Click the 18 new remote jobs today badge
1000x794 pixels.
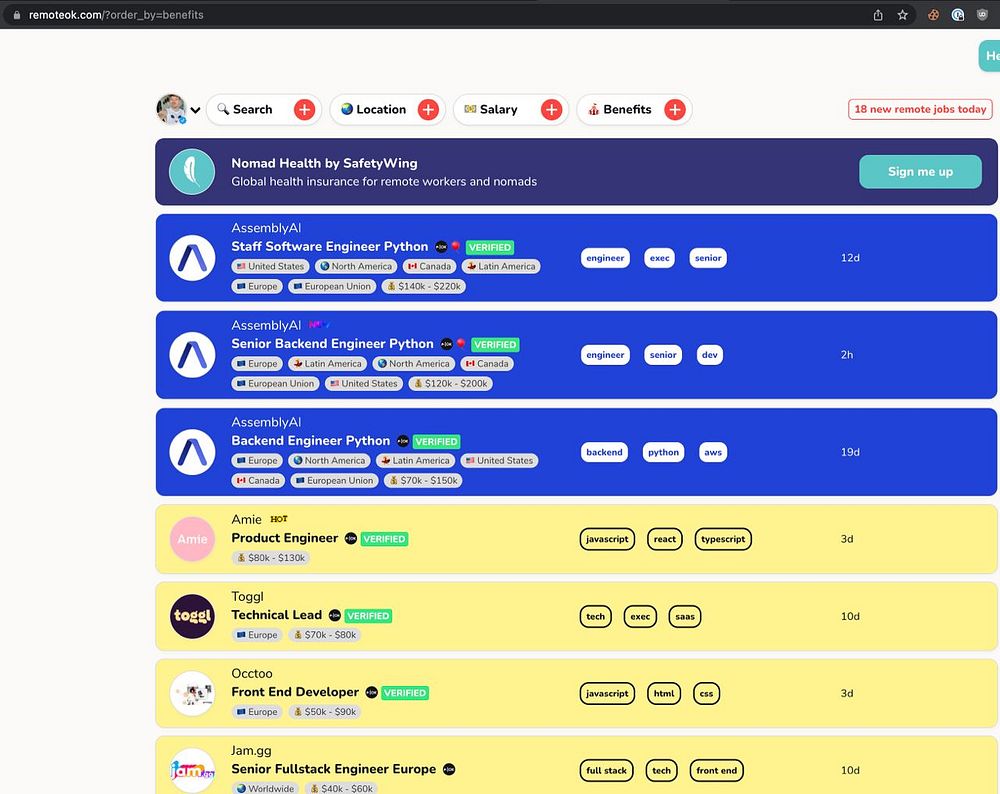click(920, 109)
